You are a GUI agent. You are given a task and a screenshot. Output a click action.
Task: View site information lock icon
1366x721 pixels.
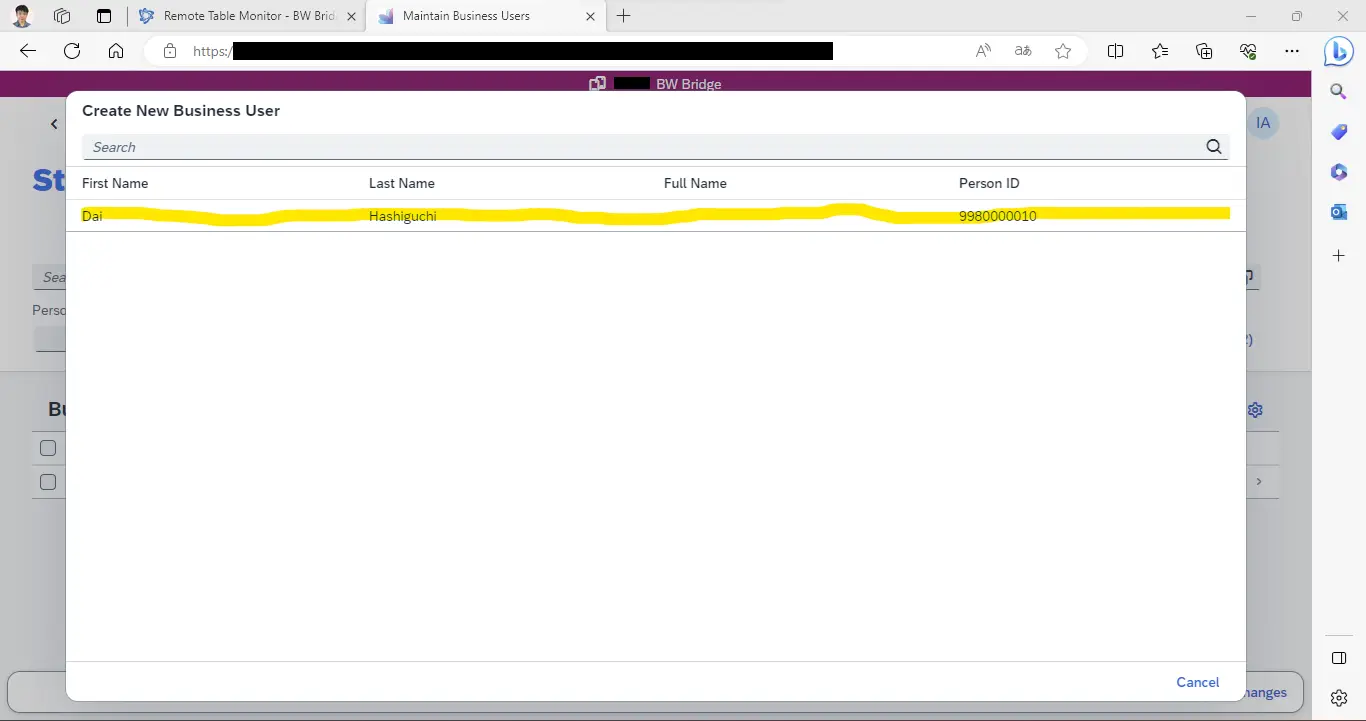click(170, 51)
